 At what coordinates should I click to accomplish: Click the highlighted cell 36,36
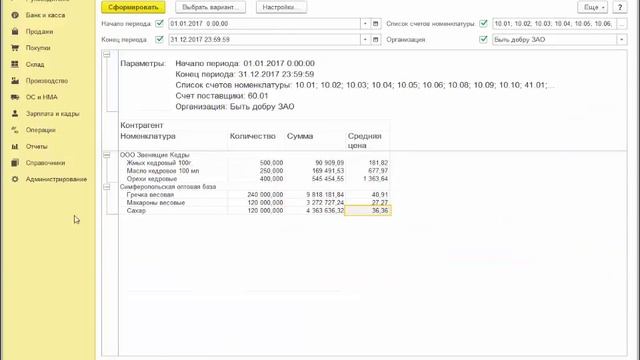click(368, 211)
